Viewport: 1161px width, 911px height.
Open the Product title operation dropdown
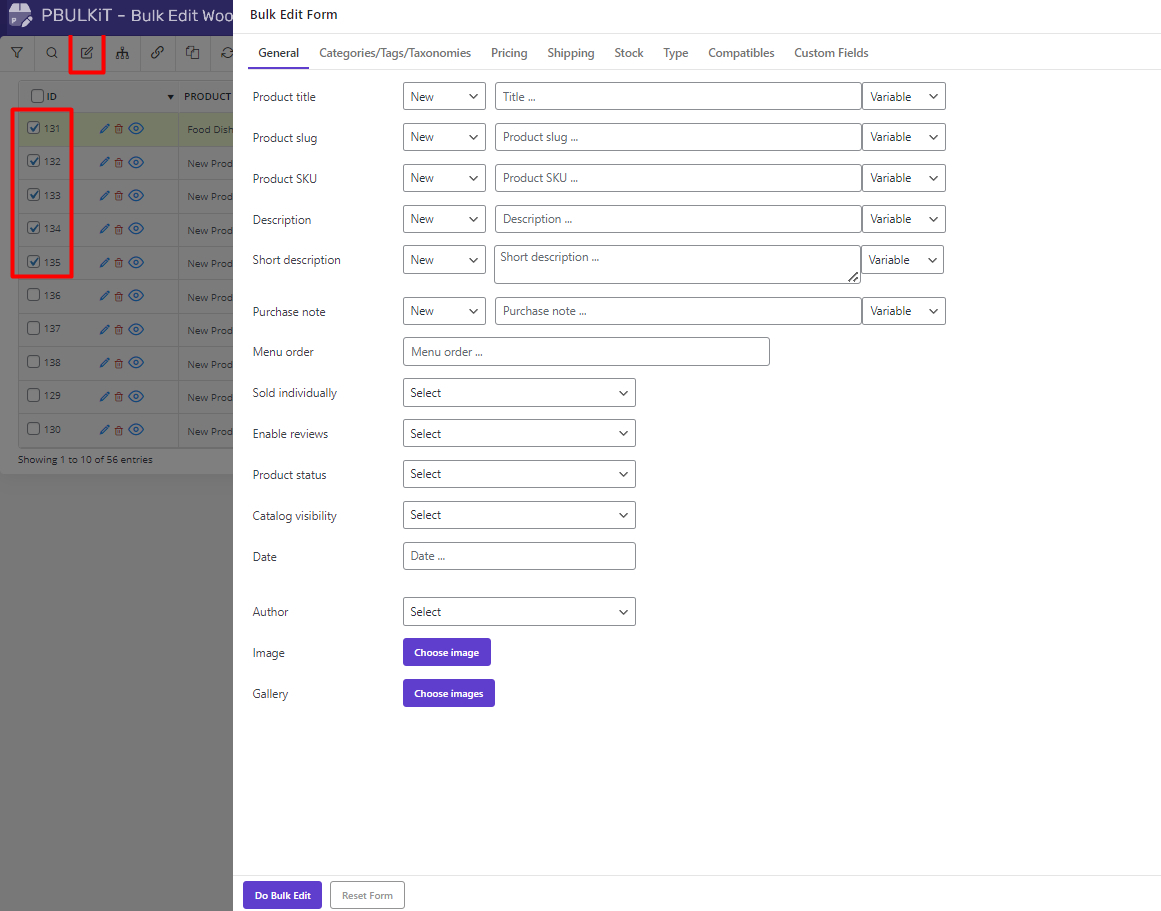[x=444, y=96]
